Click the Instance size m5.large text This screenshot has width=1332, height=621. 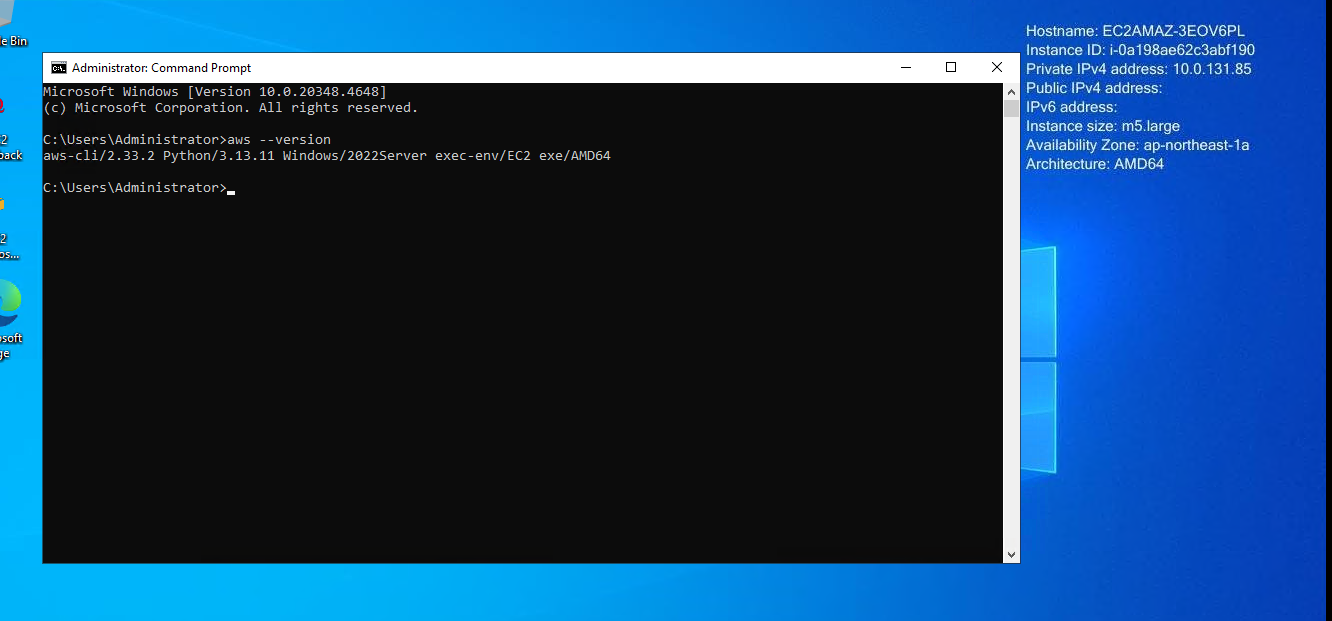pyautogui.click(x=1103, y=126)
